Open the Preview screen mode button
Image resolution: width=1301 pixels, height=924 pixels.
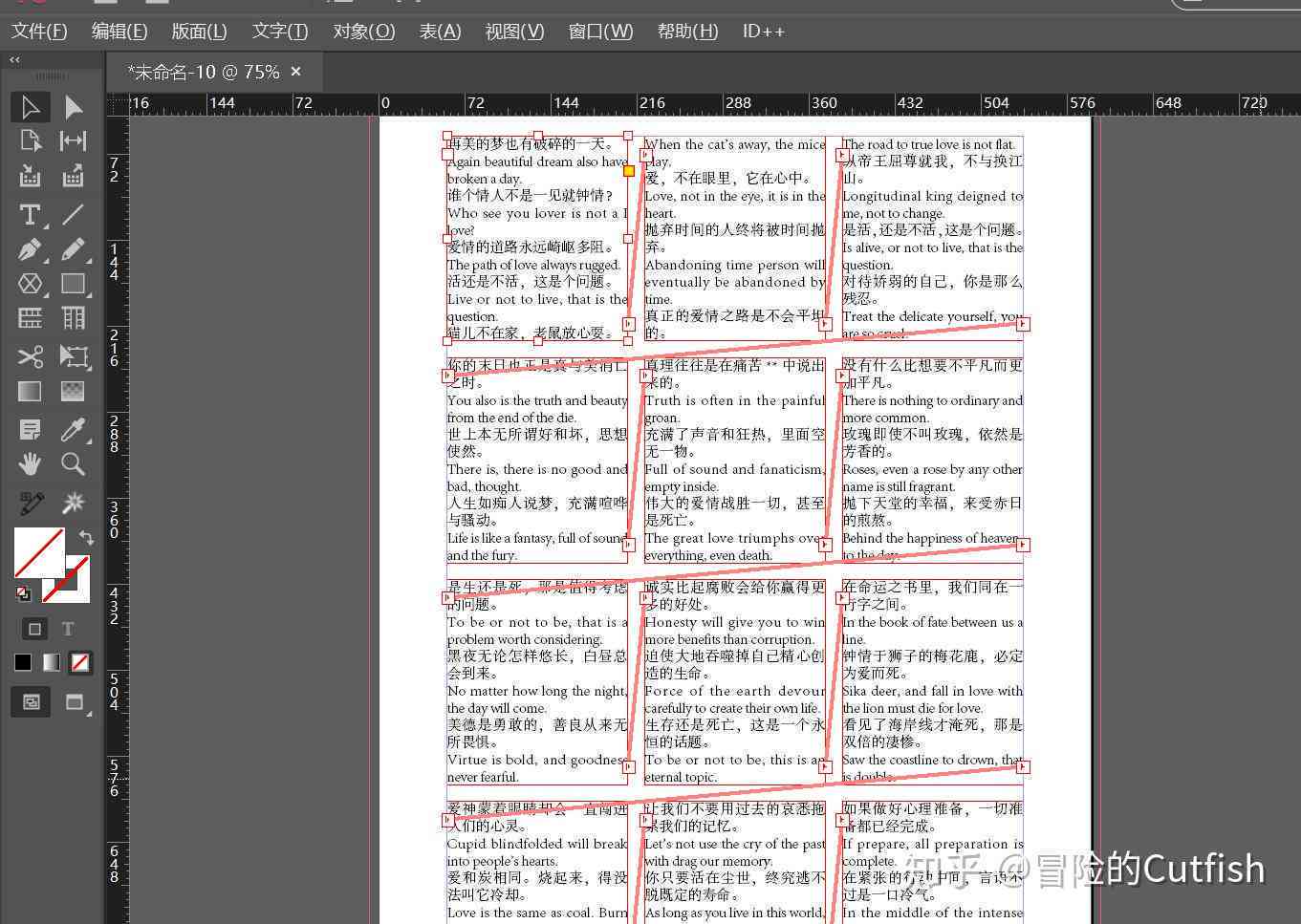pyautogui.click(x=75, y=702)
